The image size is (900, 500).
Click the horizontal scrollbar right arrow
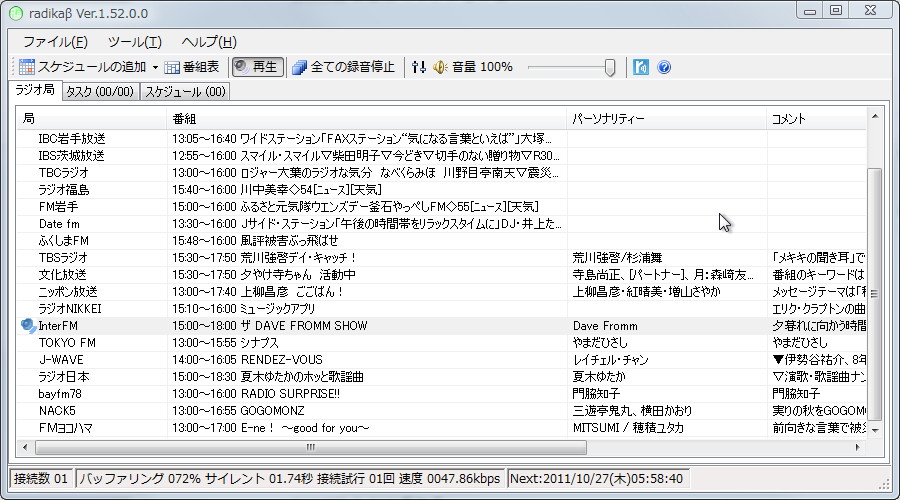coord(858,447)
